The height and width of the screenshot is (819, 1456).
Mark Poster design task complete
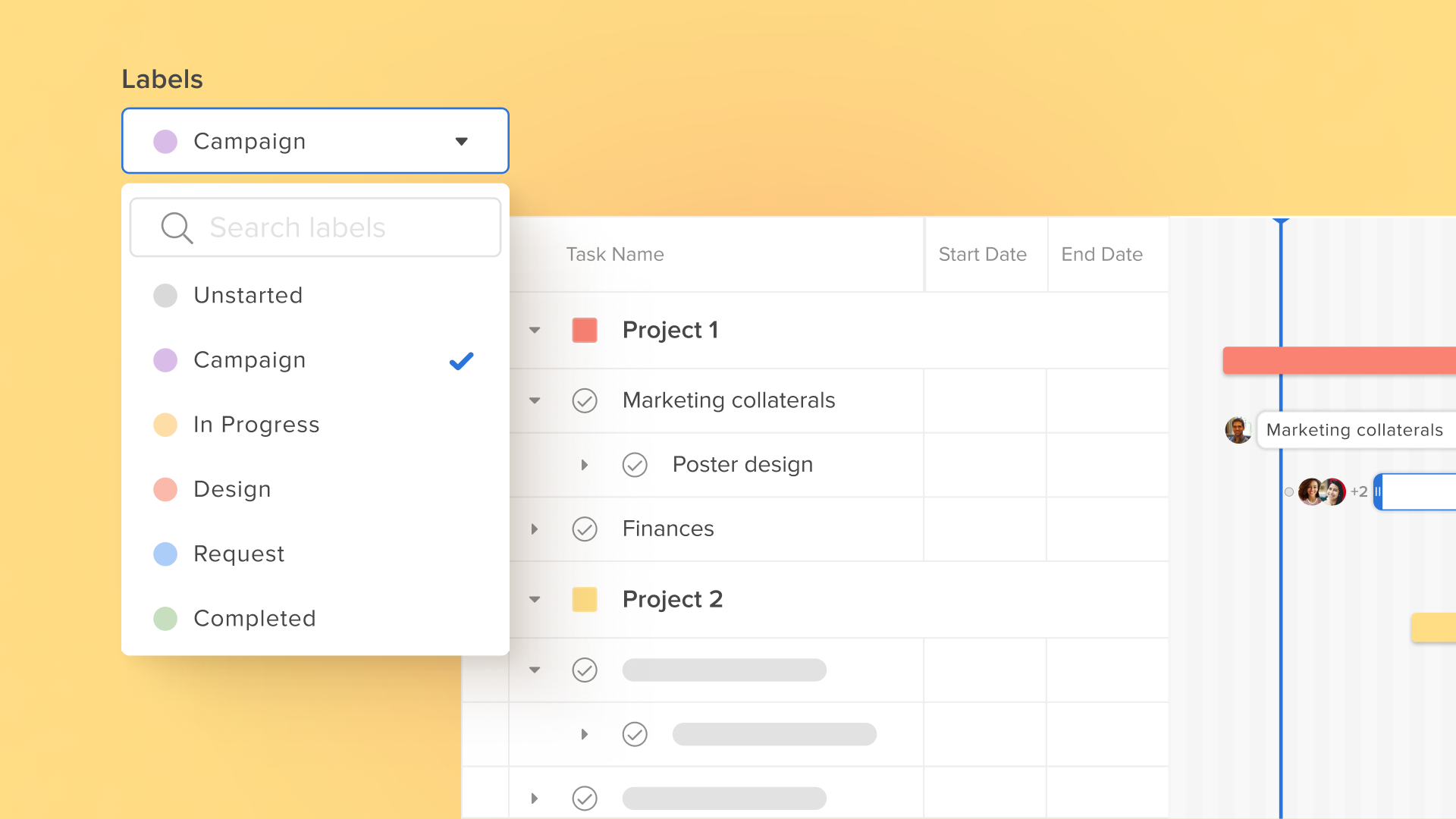click(x=635, y=465)
